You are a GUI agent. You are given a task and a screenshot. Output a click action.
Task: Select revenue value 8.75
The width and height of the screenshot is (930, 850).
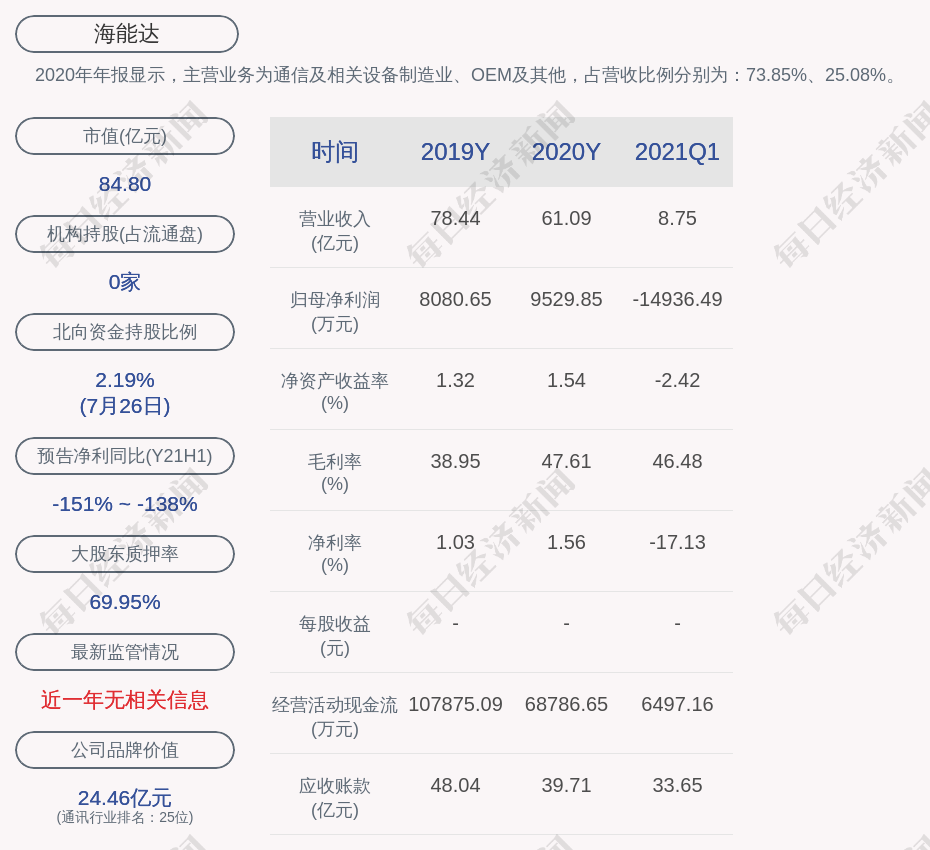pos(677,218)
